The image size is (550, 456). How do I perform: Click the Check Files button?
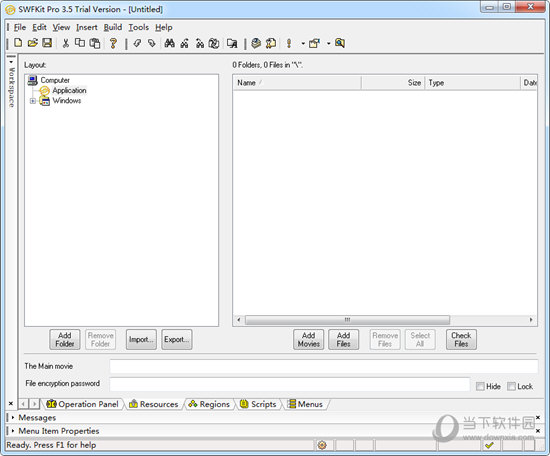click(461, 339)
